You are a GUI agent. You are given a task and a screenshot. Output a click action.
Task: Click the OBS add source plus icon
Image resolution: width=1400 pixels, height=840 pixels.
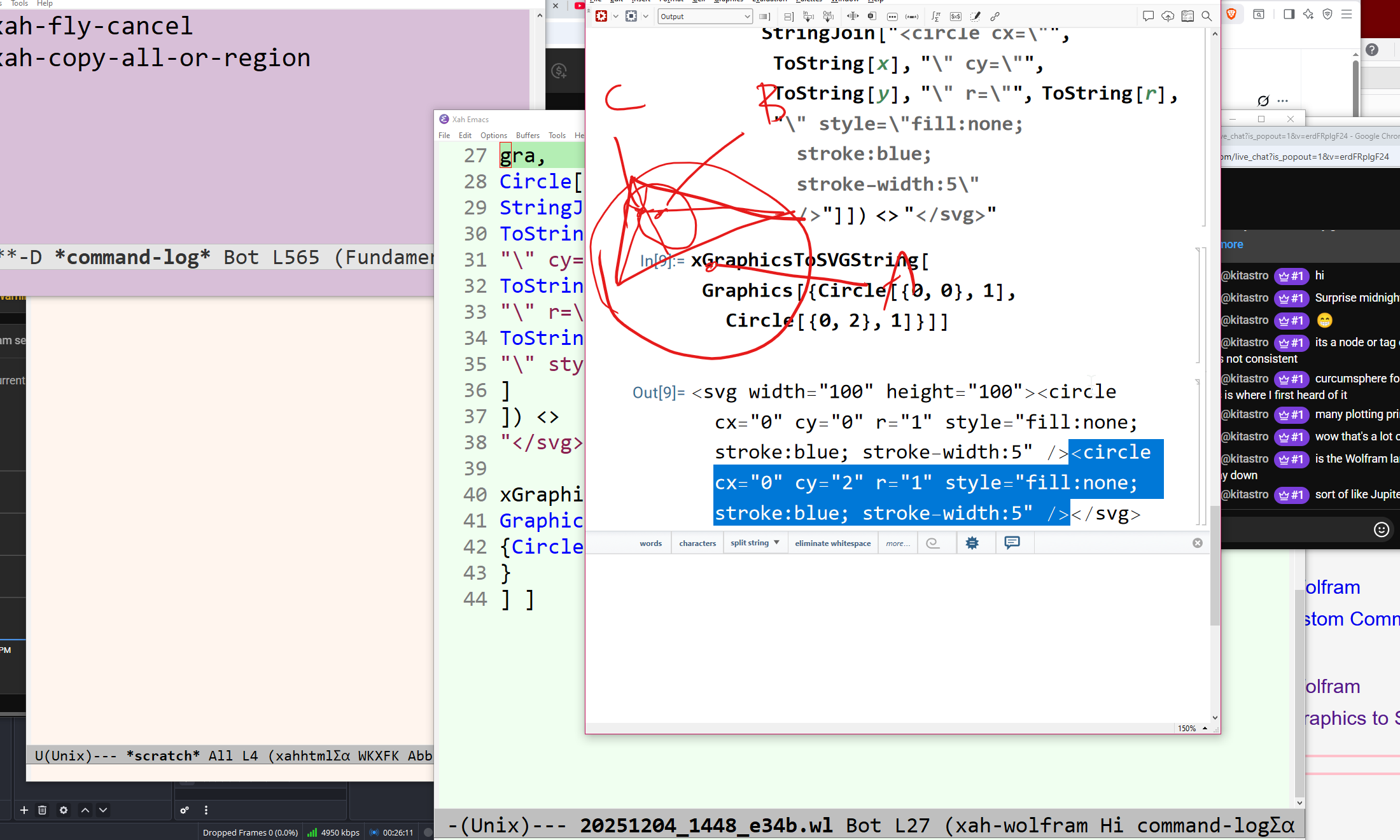pyautogui.click(x=24, y=810)
